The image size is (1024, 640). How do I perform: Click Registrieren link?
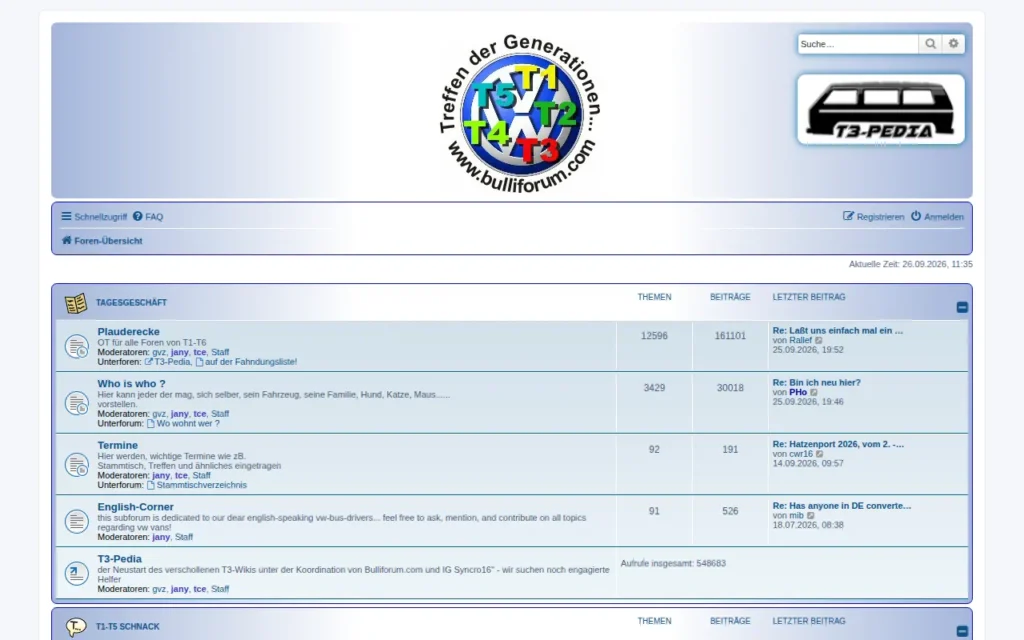[873, 216]
